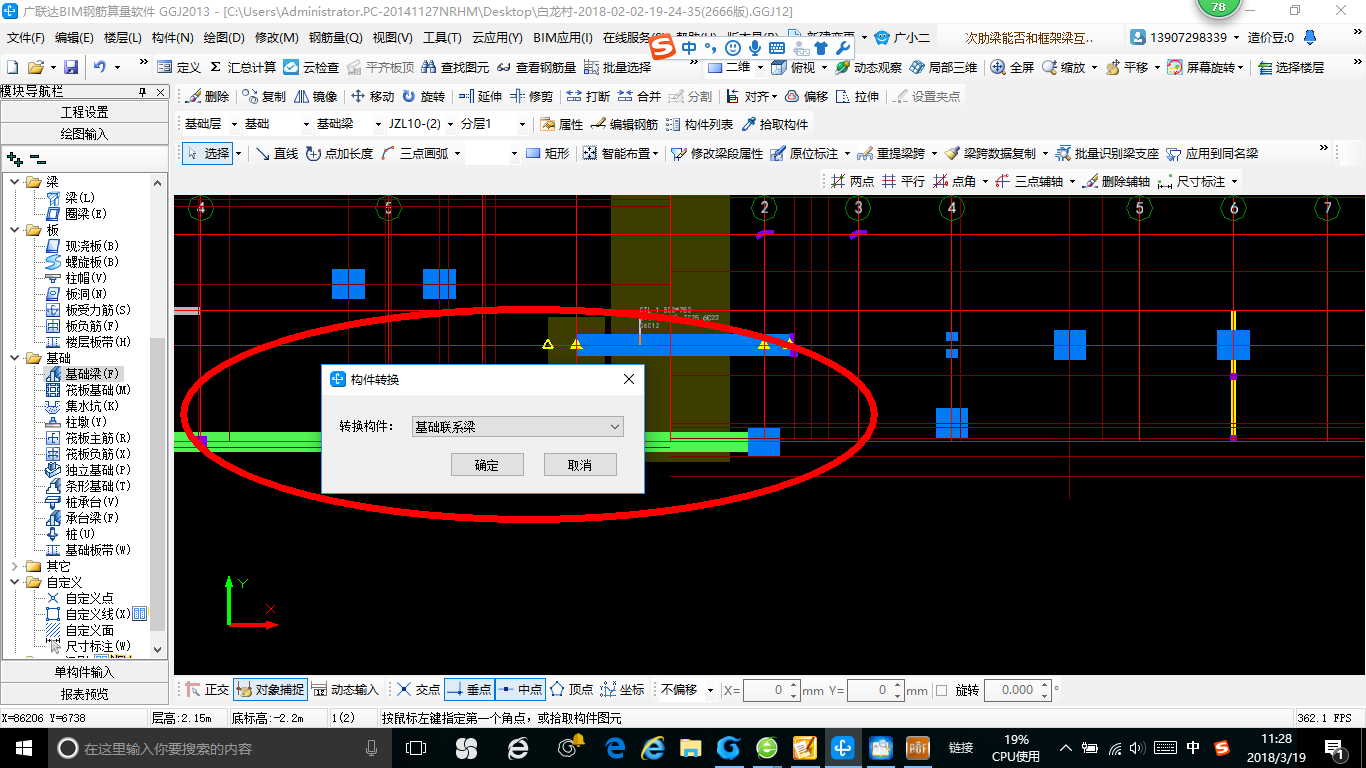This screenshot has width=1366, height=768.
Task: Open the 文件(F) menu
Action: (26, 38)
